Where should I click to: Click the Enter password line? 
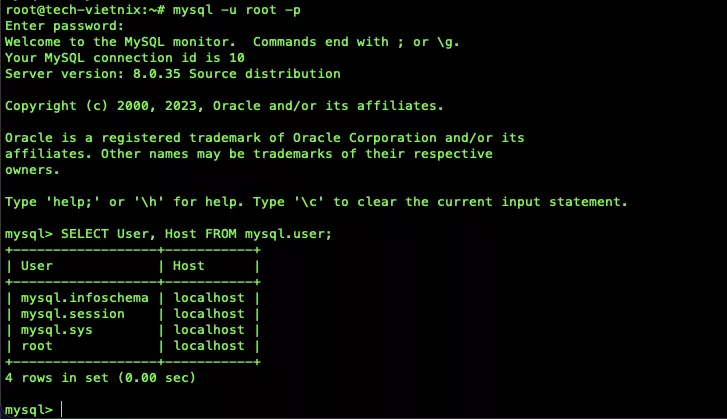pyautogui.click(x=65, y=26)
